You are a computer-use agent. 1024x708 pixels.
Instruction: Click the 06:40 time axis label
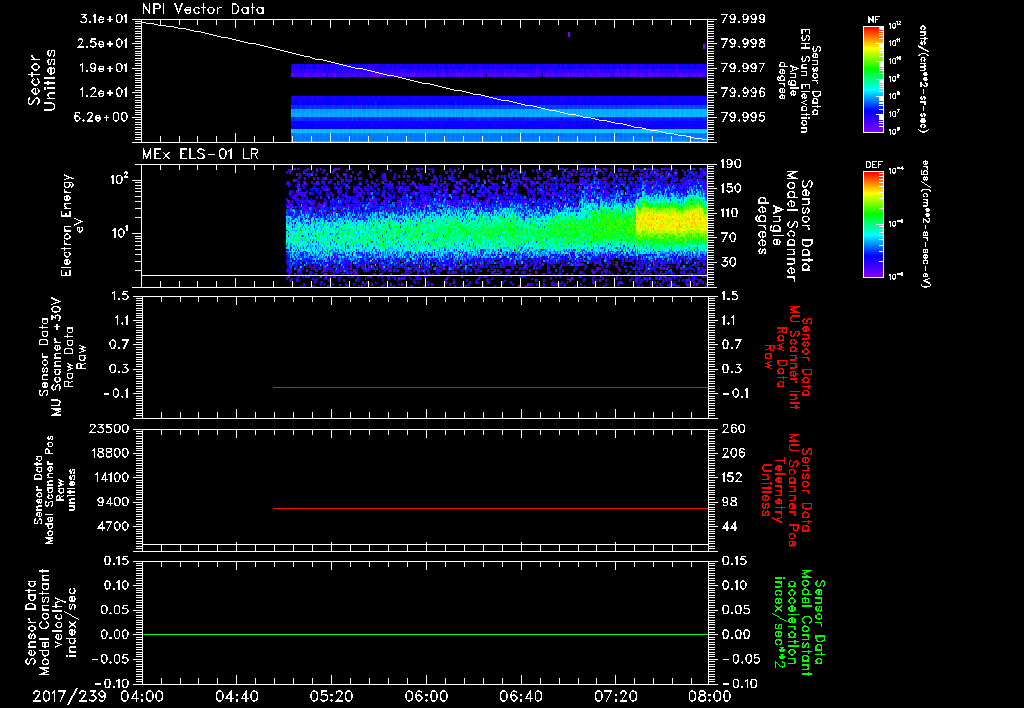520,696
